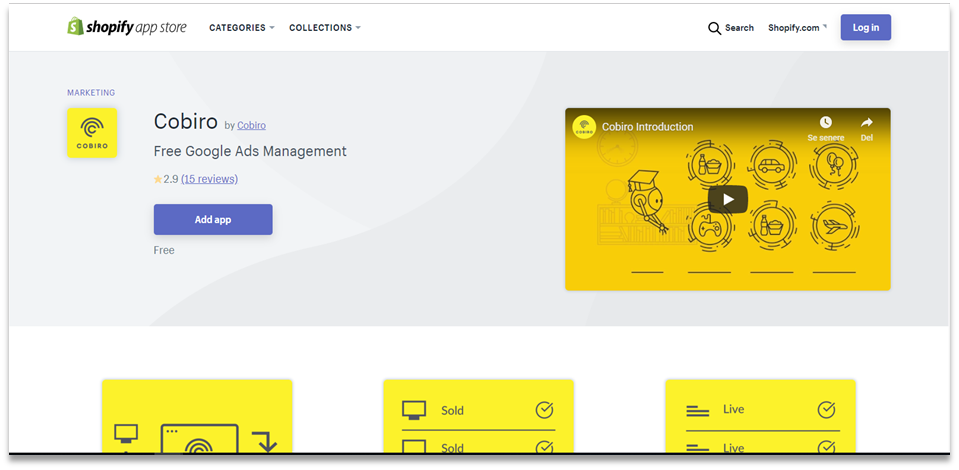
Task: Click the Se senere clock icon
Action: (x=826, y=122)
